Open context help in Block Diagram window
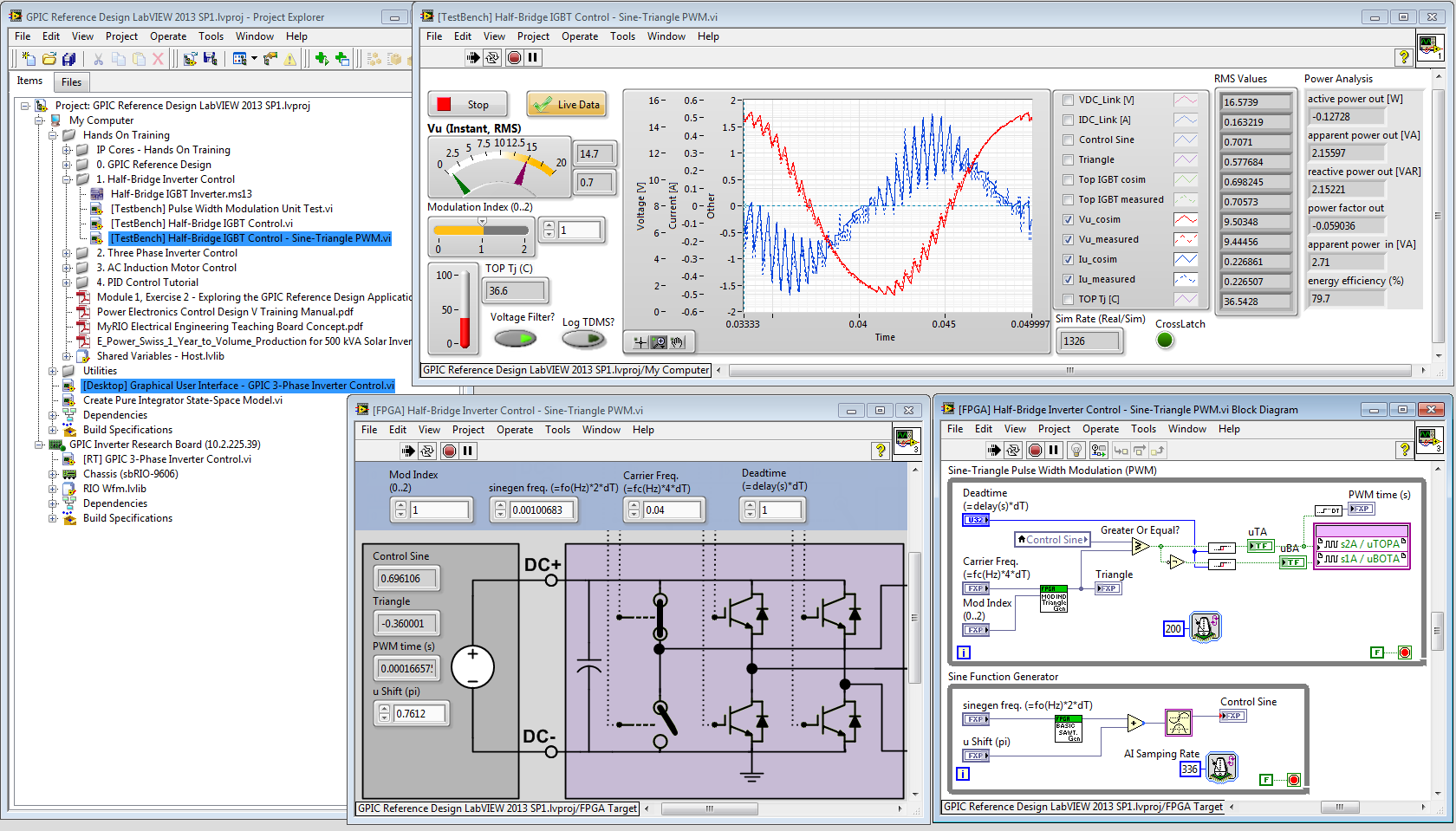 pyautogui.click(x=1405, y=450)
